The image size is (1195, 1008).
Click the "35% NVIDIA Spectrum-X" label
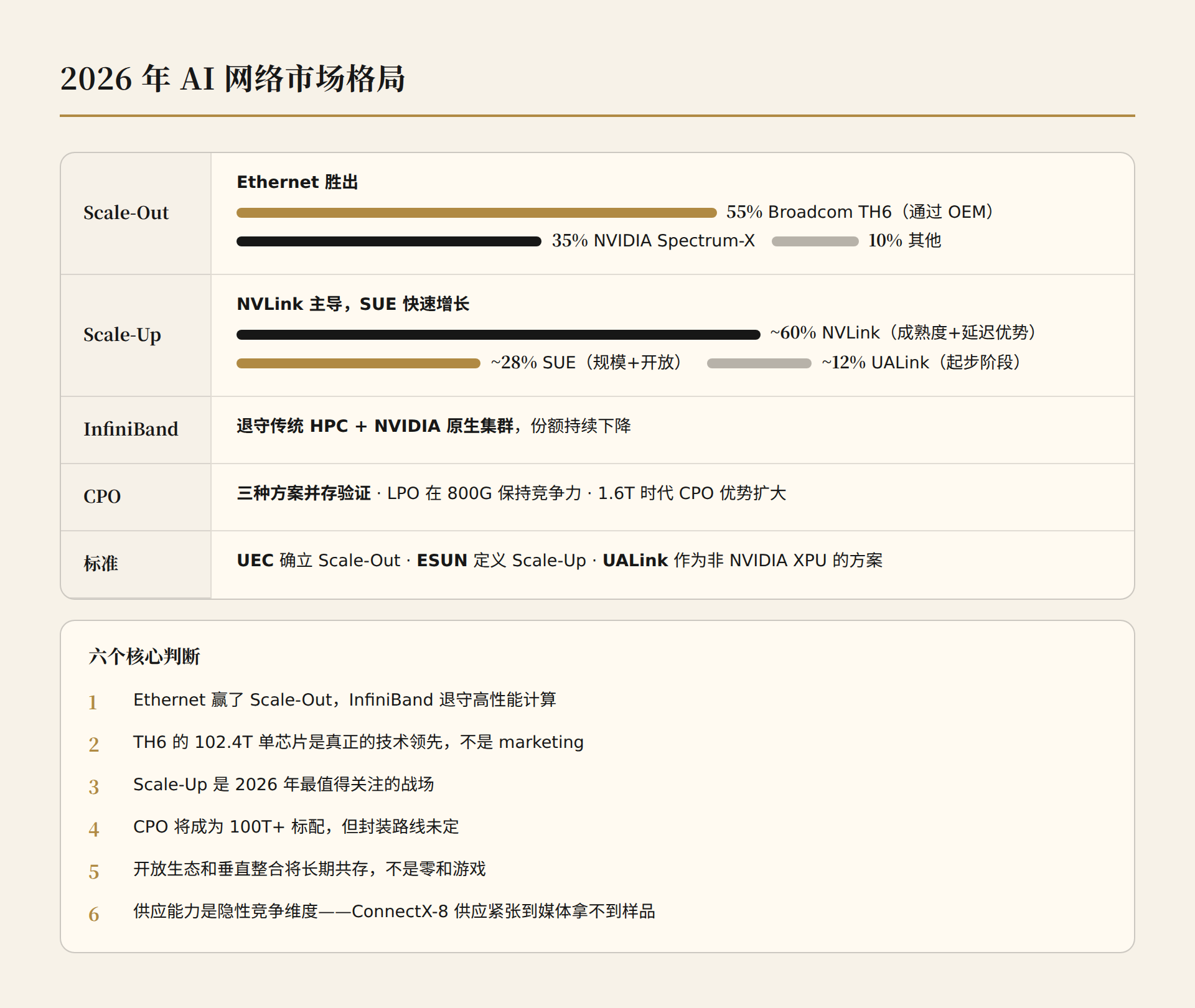(x=654, y=241)
